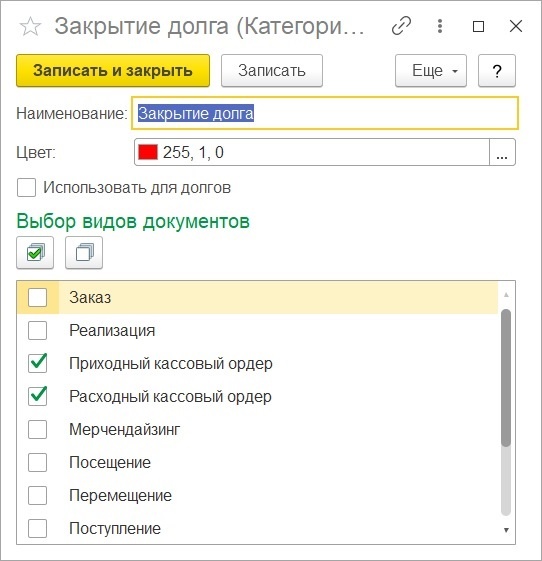This screenshot has width=542, height=561.
Task: Close the Закрытие долга form
Action: [x=516, y=26]
